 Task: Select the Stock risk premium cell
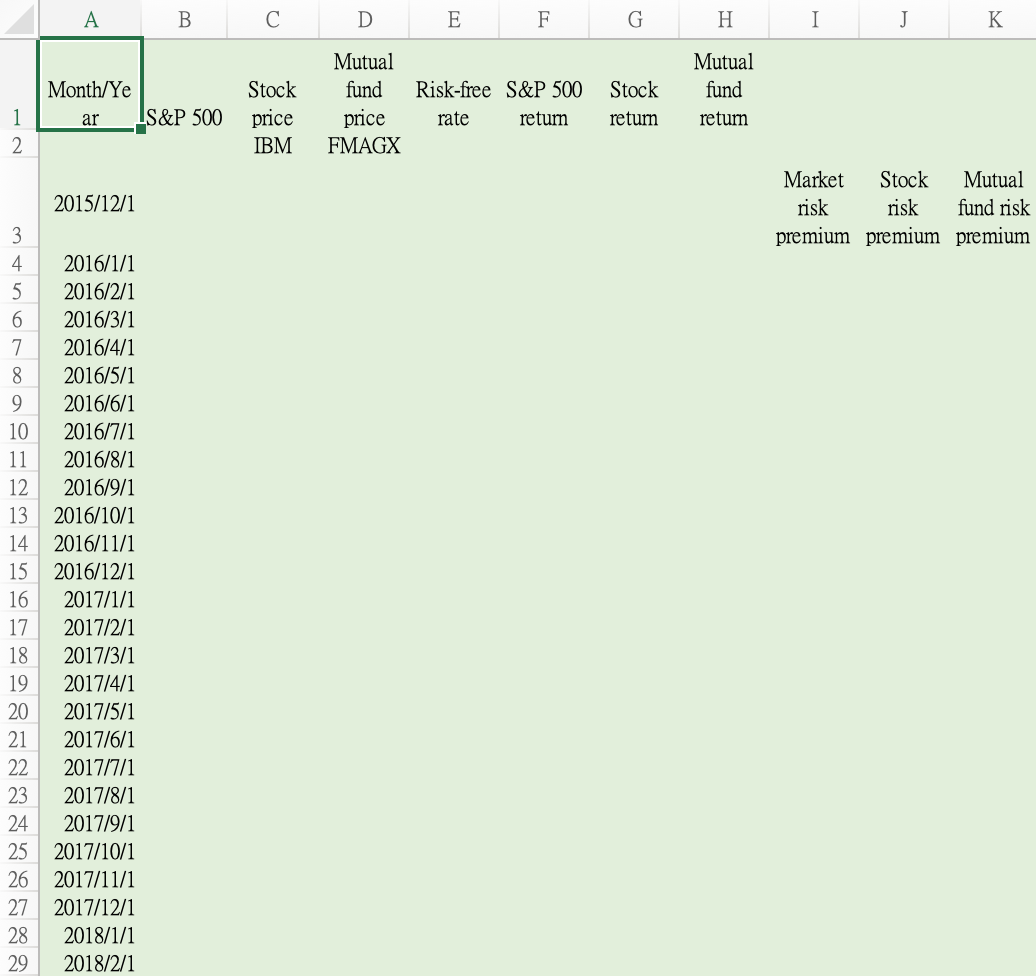903,208
